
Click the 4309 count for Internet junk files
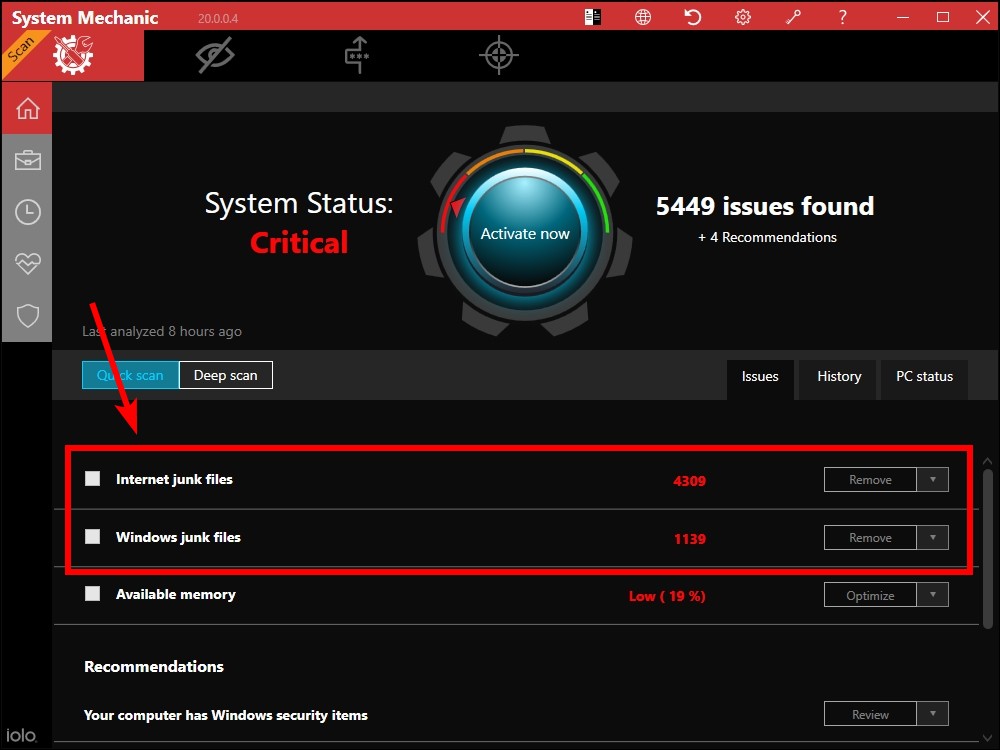click(x=689, y=481)
